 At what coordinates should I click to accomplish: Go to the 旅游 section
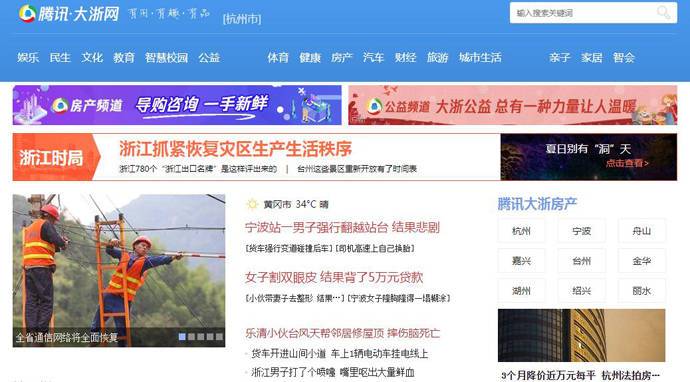pos(437,58)
